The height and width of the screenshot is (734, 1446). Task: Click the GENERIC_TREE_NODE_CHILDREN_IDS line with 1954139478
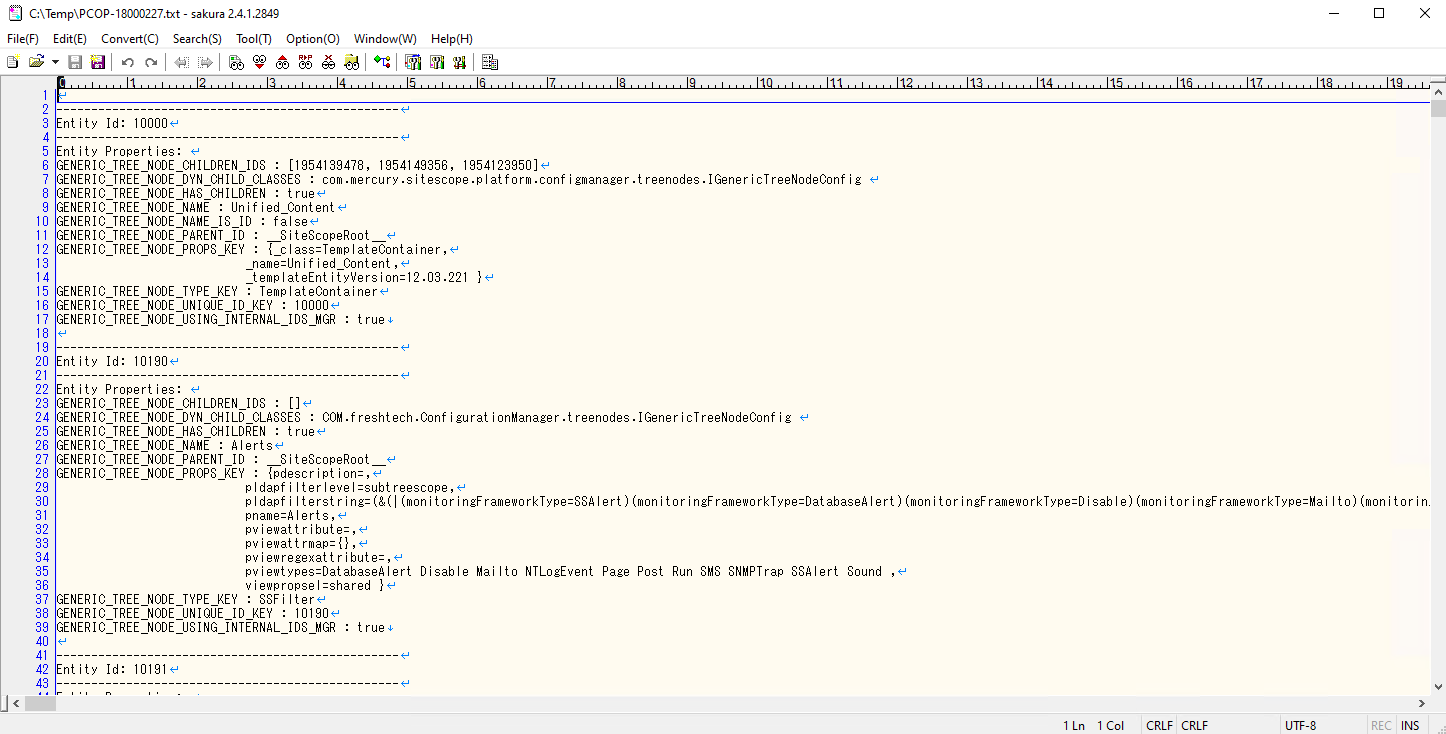coord(297,165)
